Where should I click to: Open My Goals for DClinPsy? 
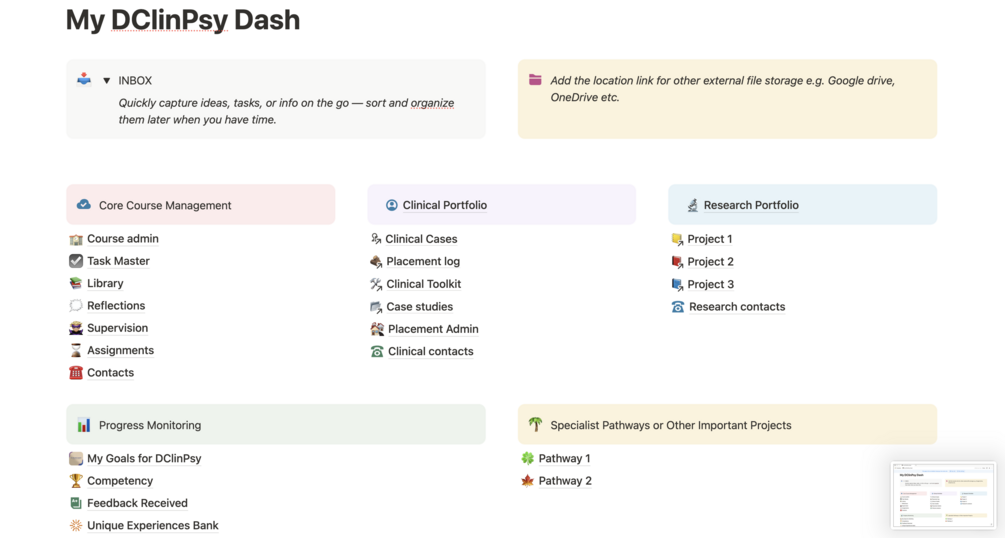[x=144, y=458]
